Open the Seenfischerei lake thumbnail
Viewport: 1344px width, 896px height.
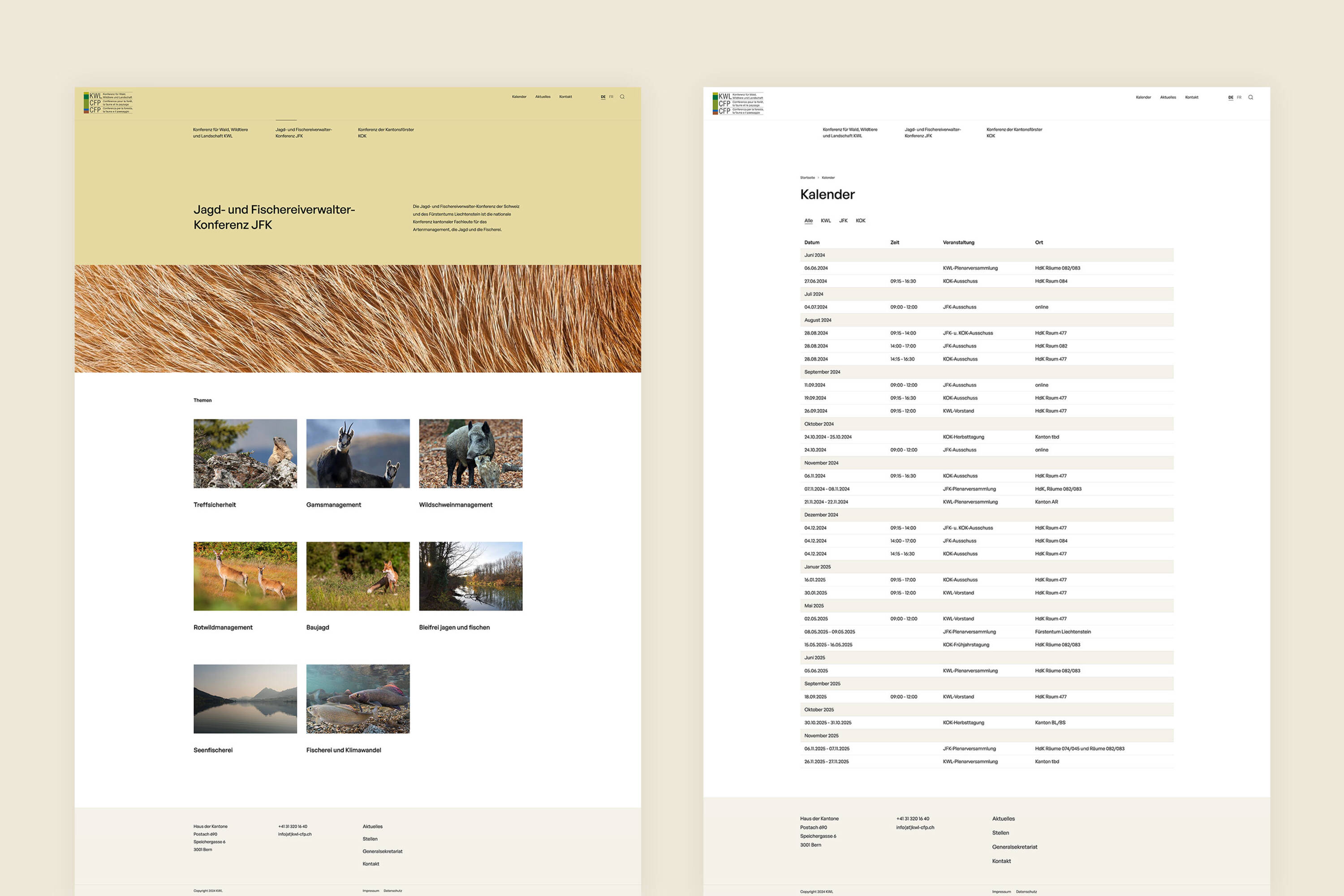click(x=245, y=699)
